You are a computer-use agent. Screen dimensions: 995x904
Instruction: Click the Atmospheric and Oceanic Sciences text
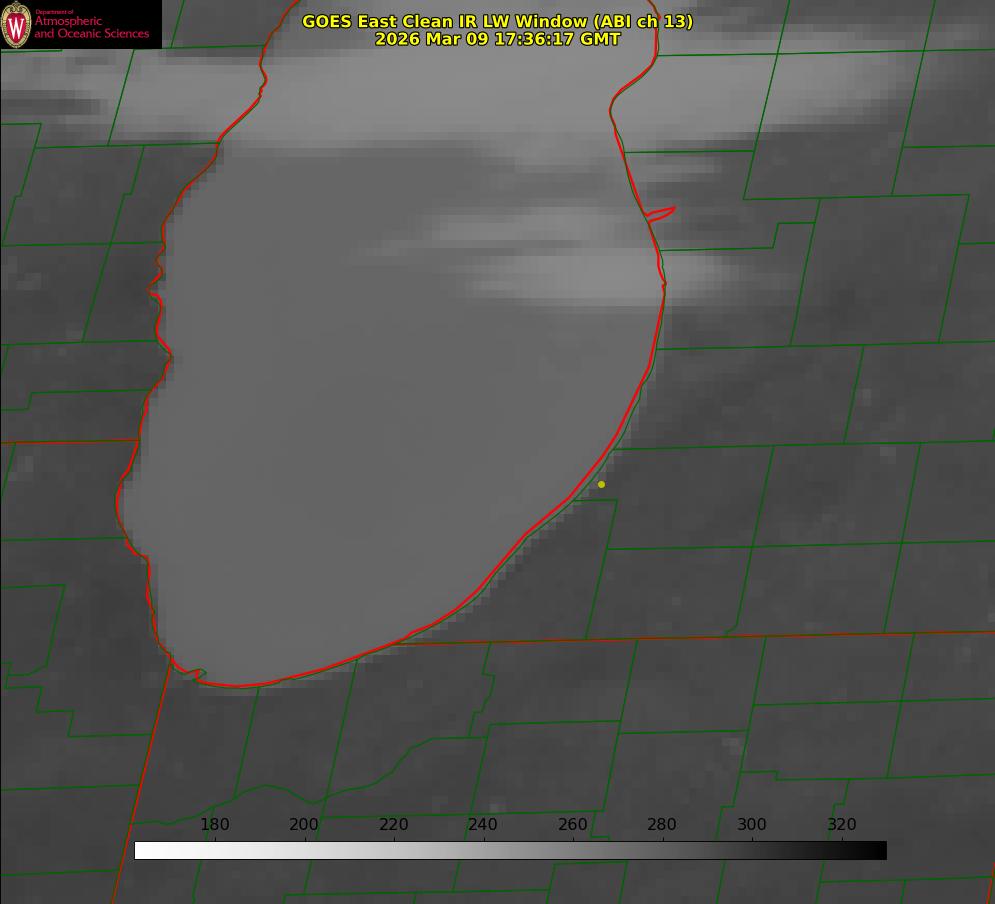pyautogui.click(x=91, y=27)
